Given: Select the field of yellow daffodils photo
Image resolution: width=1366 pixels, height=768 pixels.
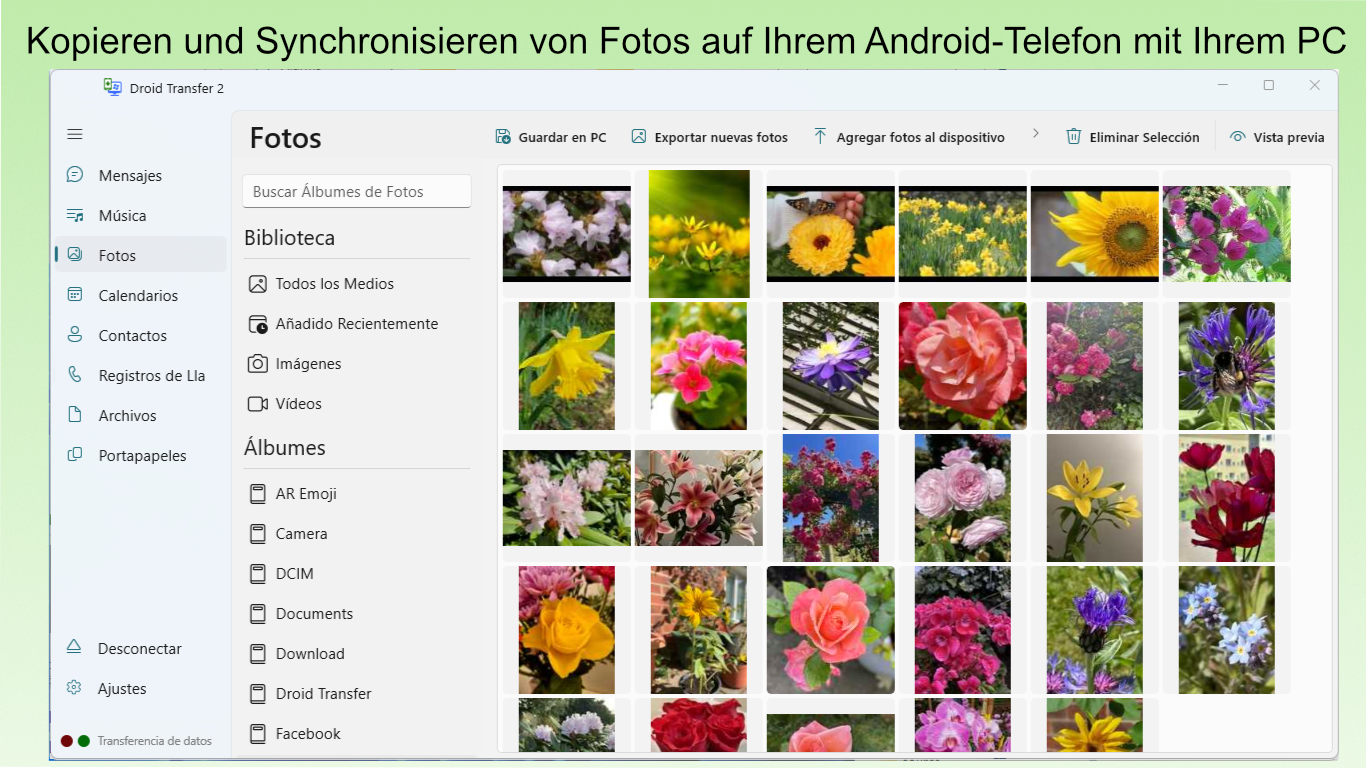Looking at the screenshot, I should pyautogui.click(x=963, y=234).
